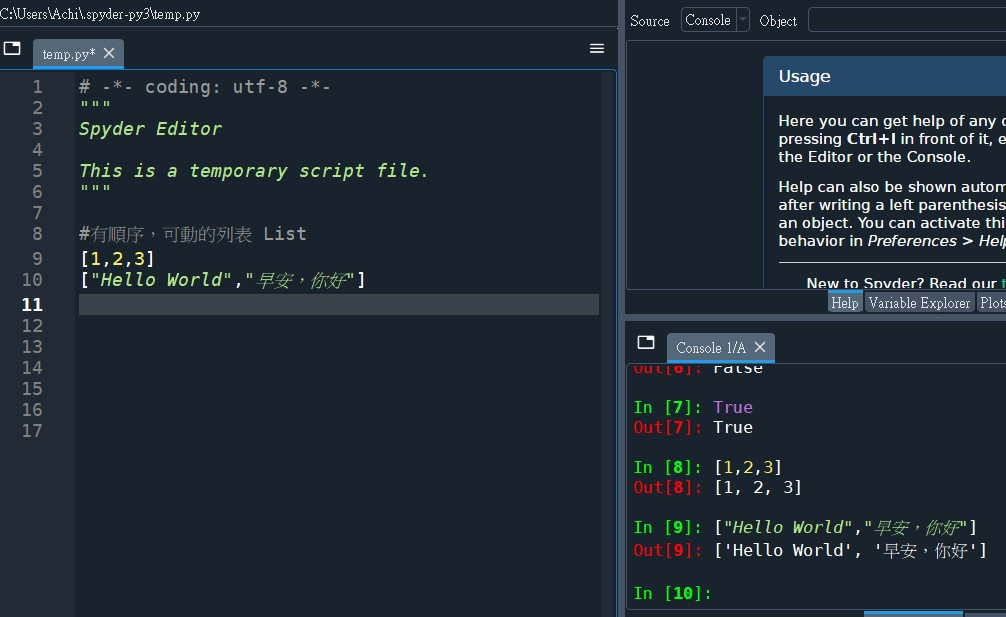Click line number 9 in the gutter
This screenshot has width=1006, height=617.
tap(37, 258)
